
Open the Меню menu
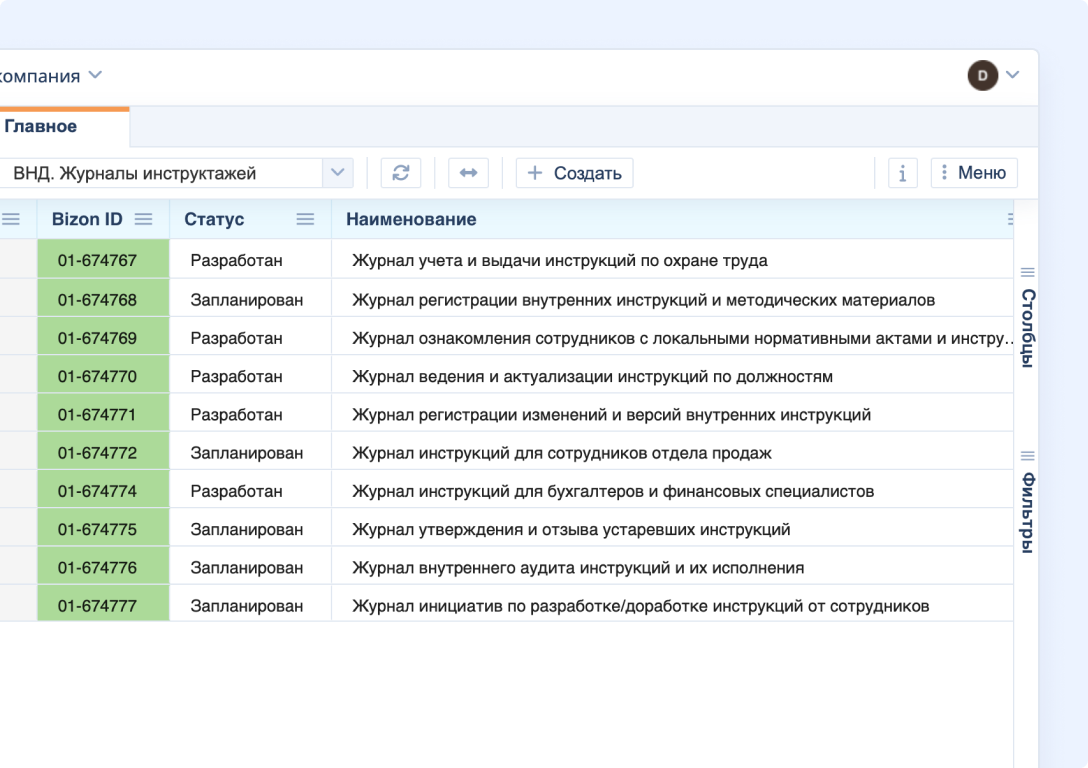pyautogui.click(x=973, y=172)
